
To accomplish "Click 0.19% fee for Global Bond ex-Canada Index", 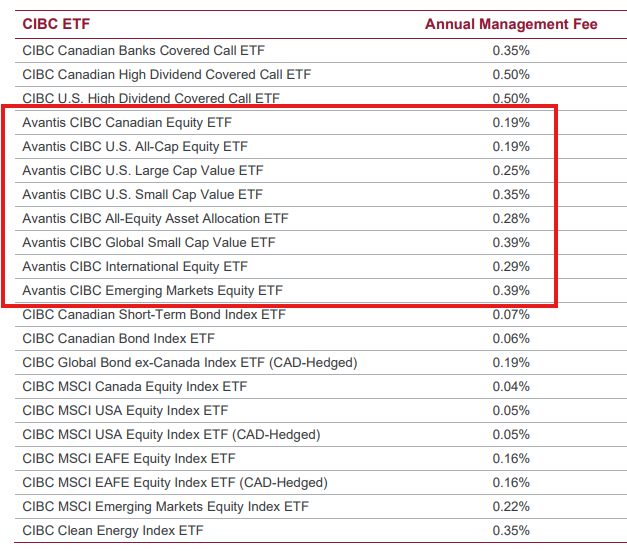I will [x=511, y=363].
